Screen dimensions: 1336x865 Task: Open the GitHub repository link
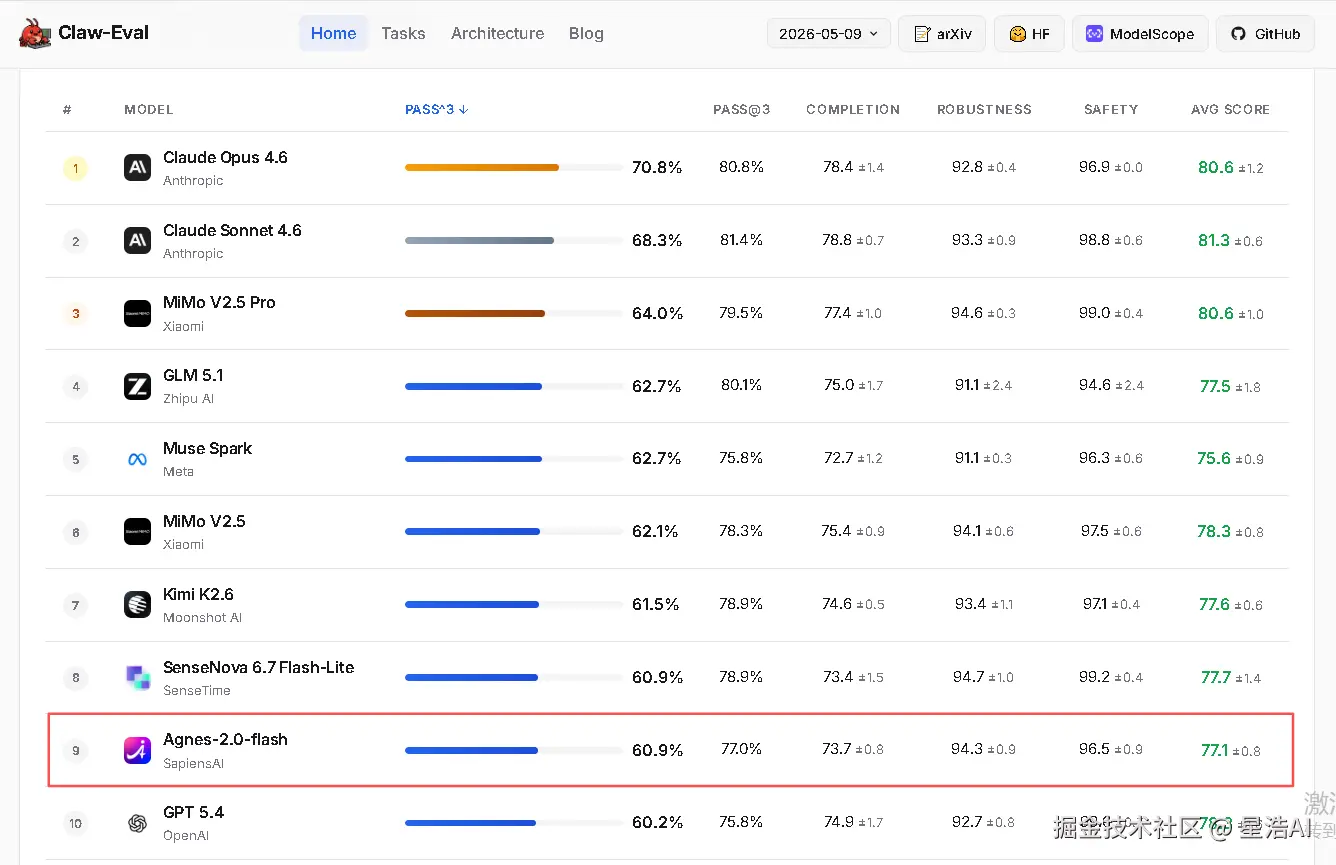click(x=1265, y=33)
